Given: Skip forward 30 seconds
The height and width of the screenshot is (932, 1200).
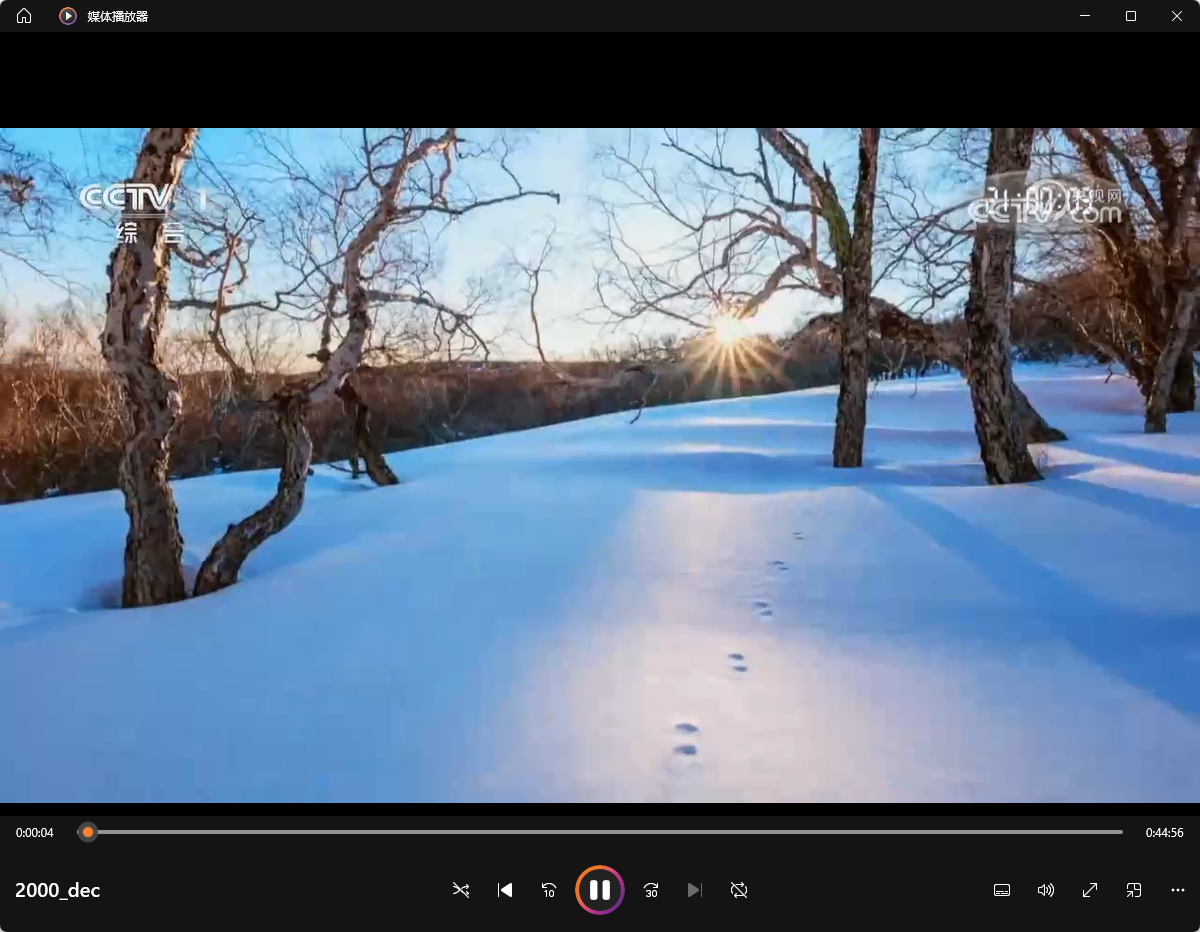Looking at the screenshot, I should click(x=651, y=890).
